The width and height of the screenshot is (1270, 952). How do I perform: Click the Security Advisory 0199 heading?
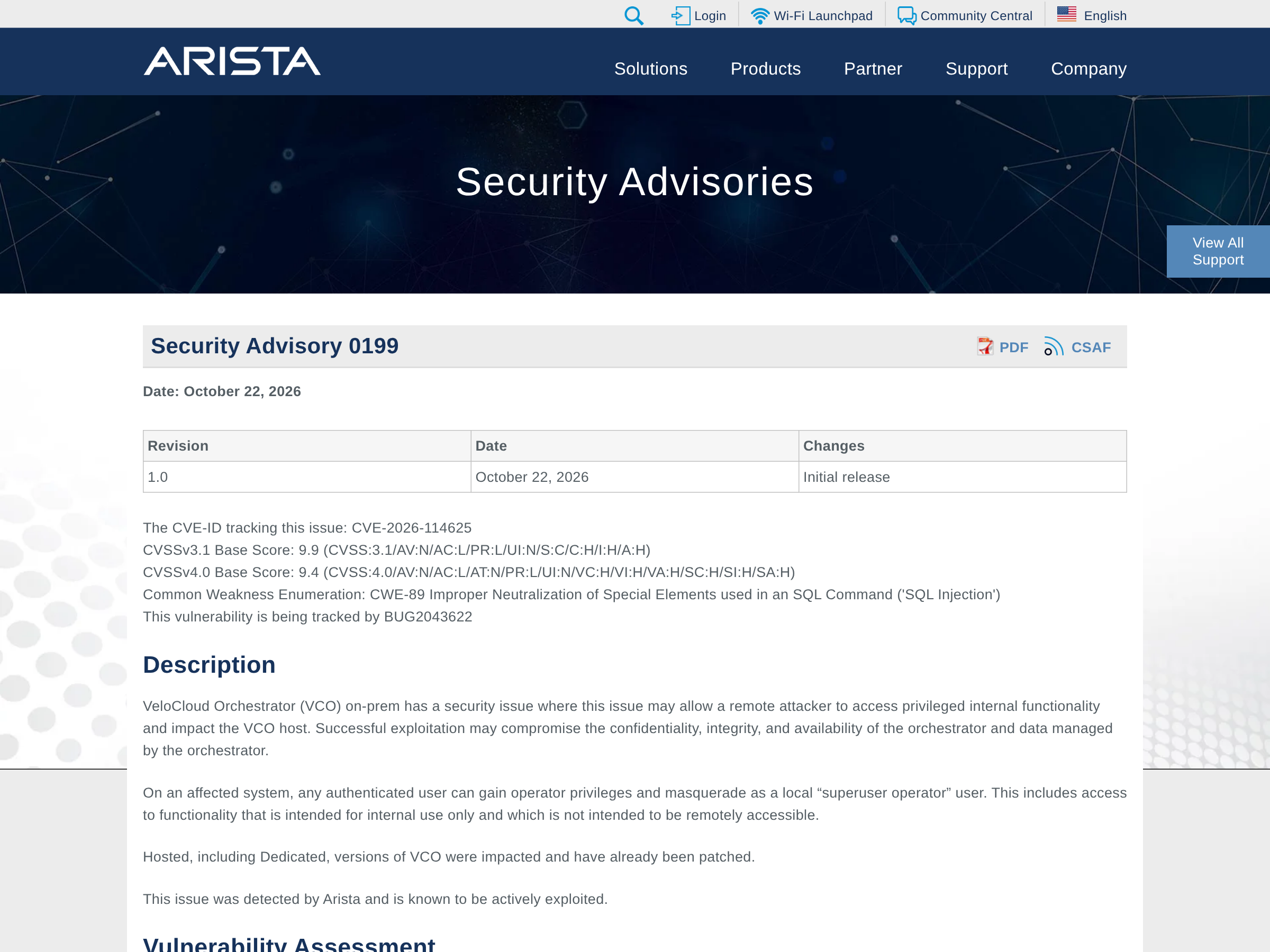pos(275,346)
